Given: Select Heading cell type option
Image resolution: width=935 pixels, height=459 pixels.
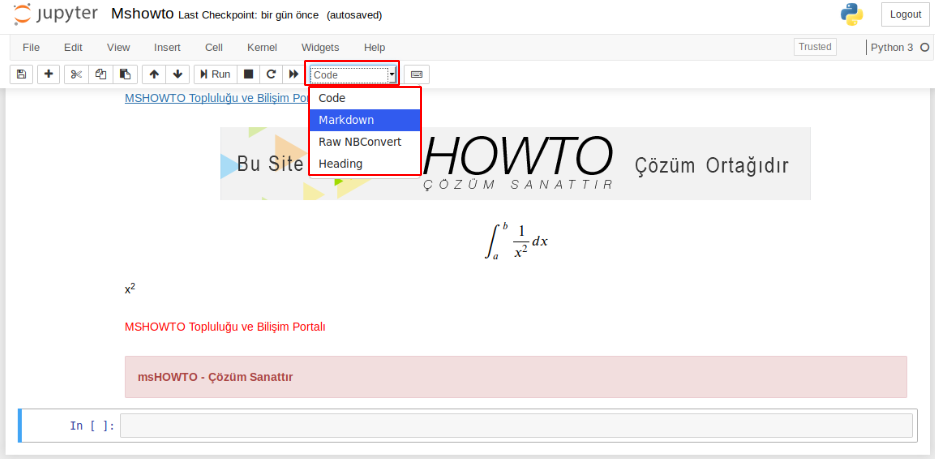Looking at the screenshot, I should click(365, 163).
